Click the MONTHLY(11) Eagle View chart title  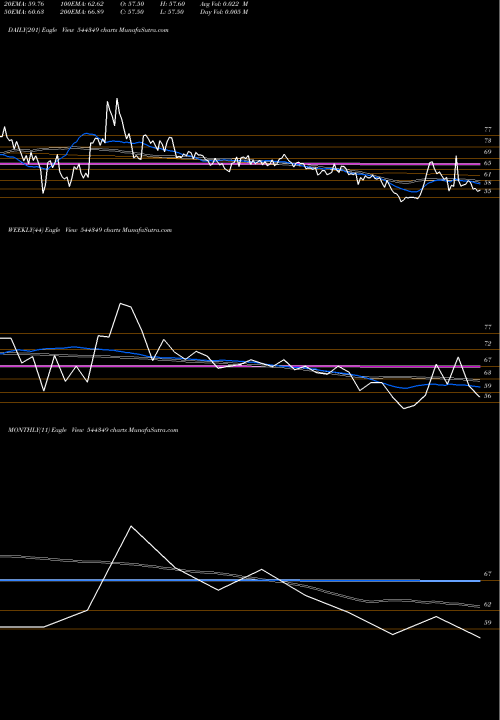pyautogui.click(x=93, y=430)
